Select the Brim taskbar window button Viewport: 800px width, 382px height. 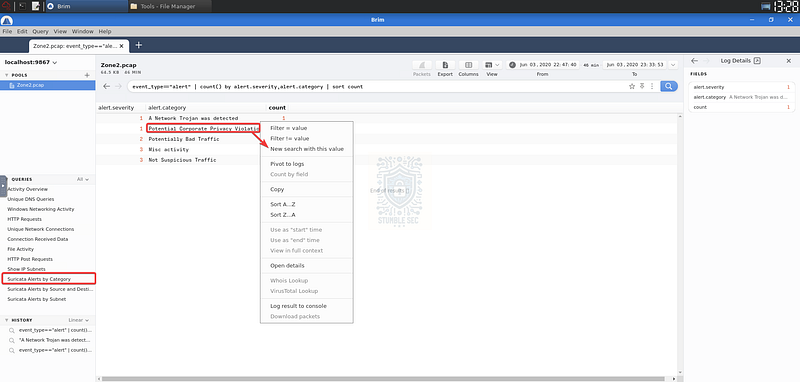tap(86, 6)
